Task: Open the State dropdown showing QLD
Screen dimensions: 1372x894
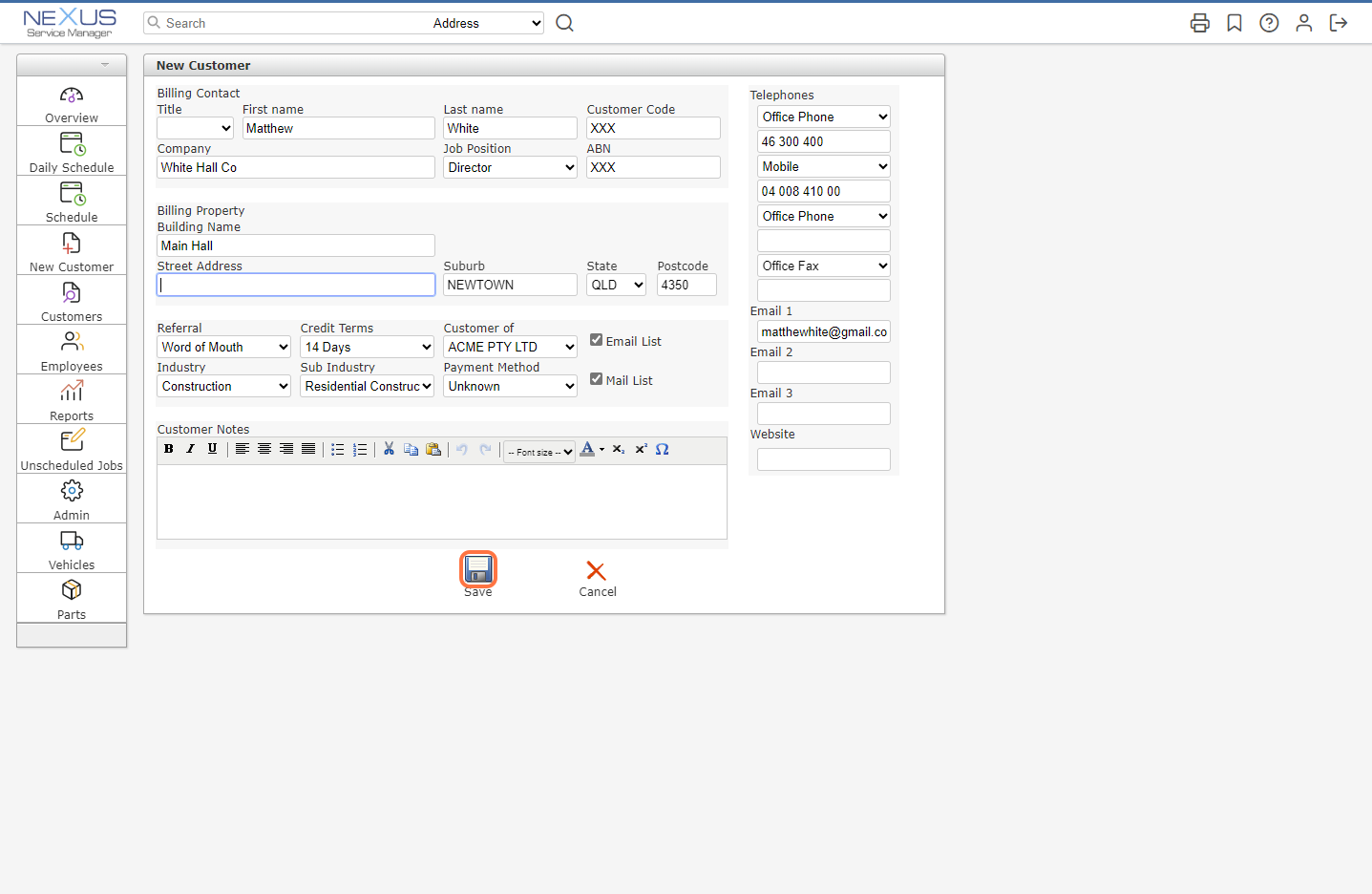Action: click(616, 285)
